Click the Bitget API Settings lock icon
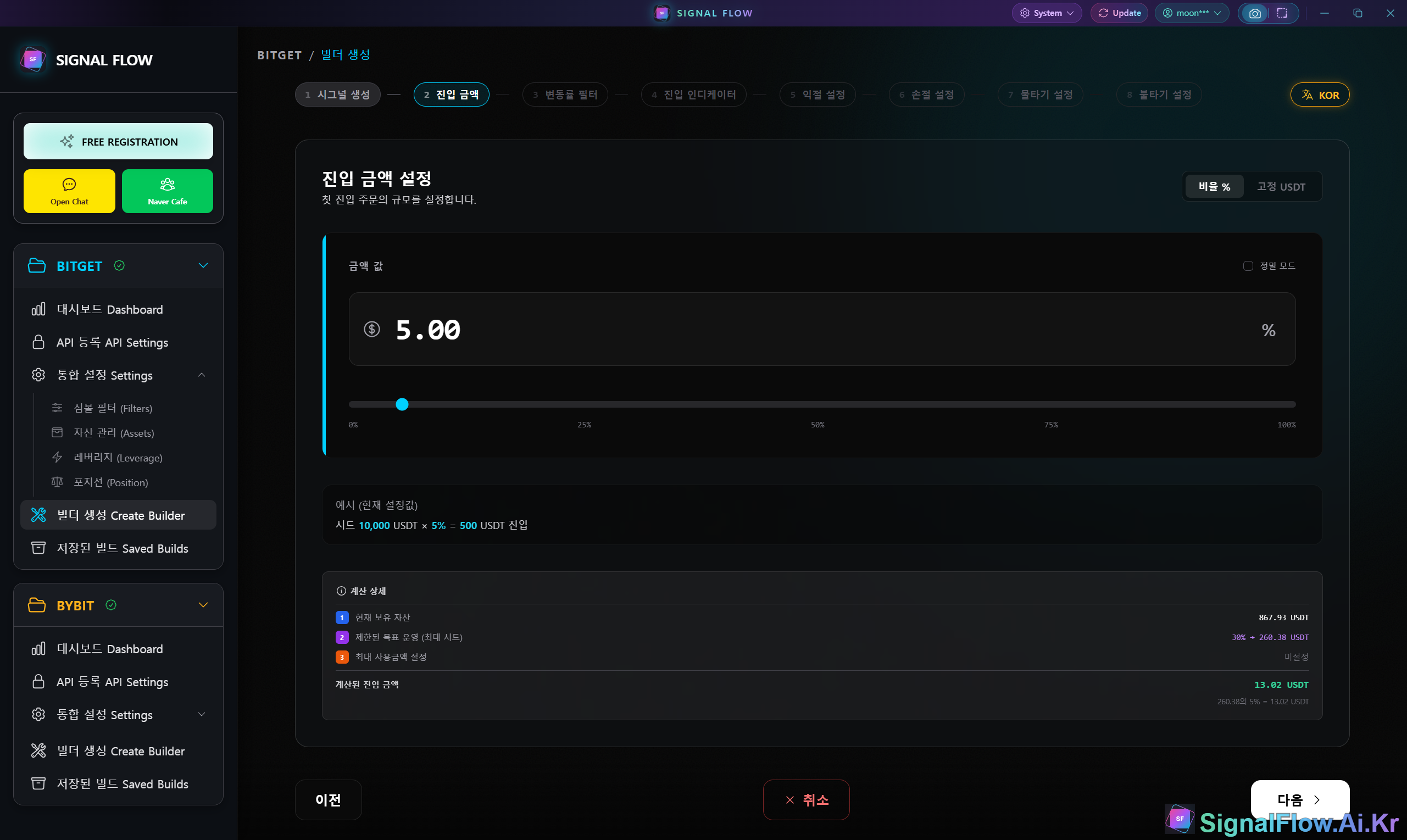 pyautogui.click(x=38, y=342)
